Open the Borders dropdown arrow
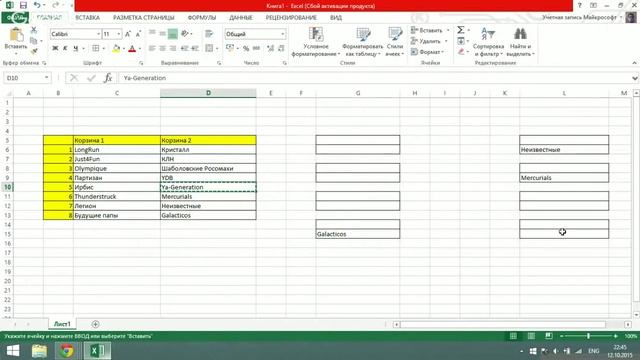 [104, 49]
